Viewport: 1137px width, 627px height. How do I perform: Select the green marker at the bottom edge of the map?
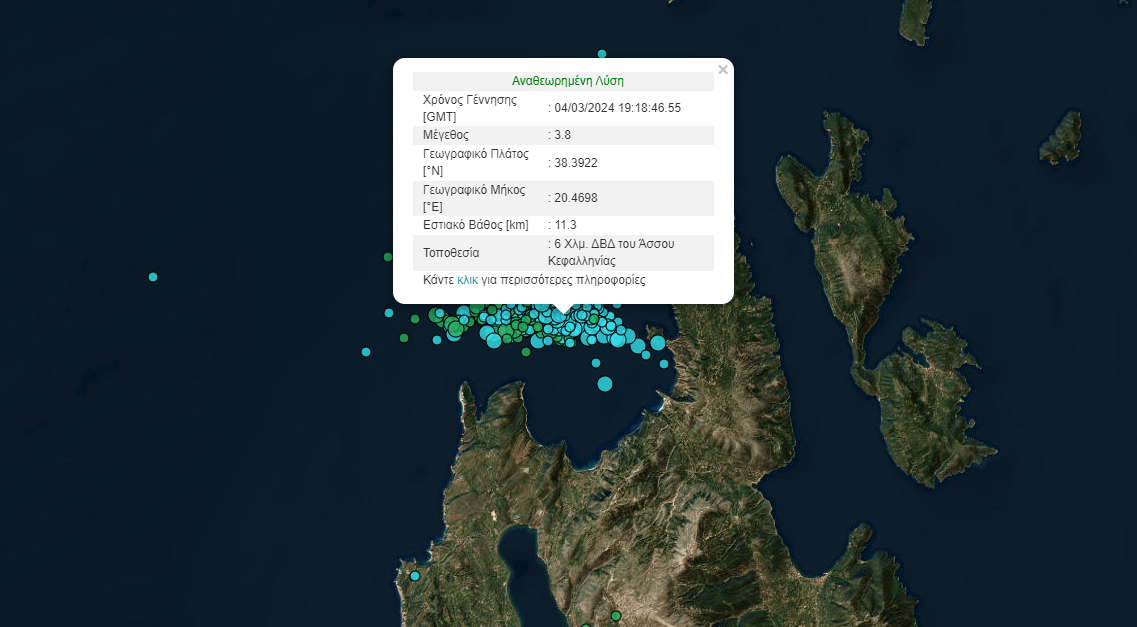click(x=616, y=616)
